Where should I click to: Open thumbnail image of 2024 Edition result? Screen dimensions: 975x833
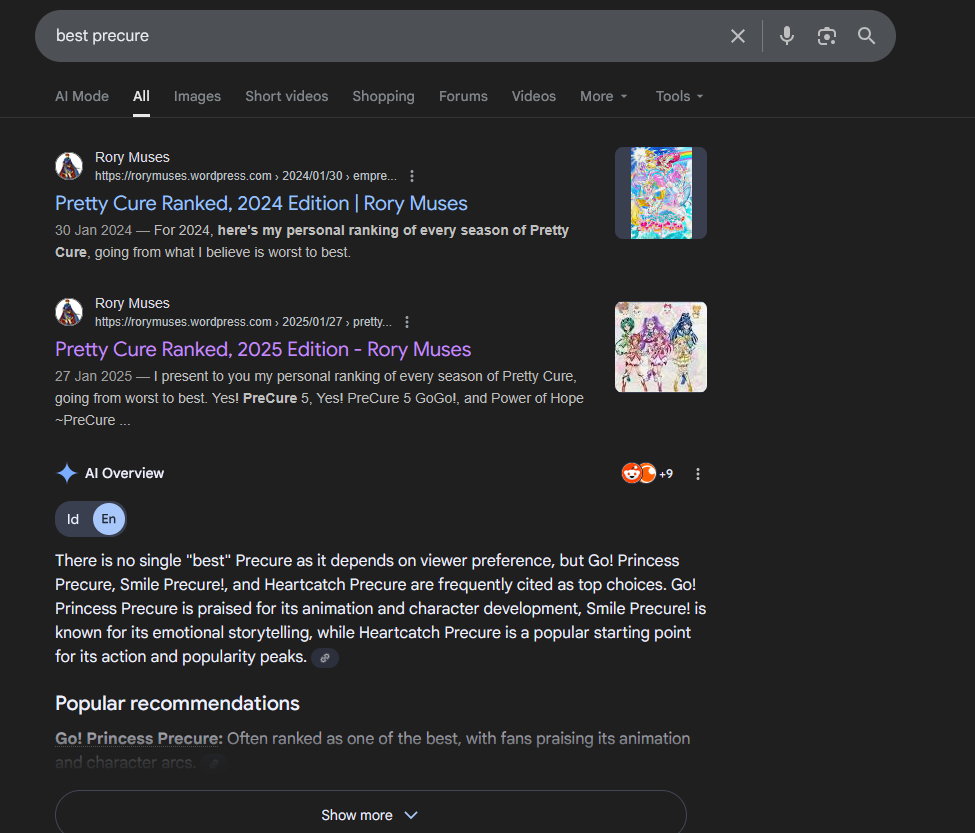tap(661, 193)
